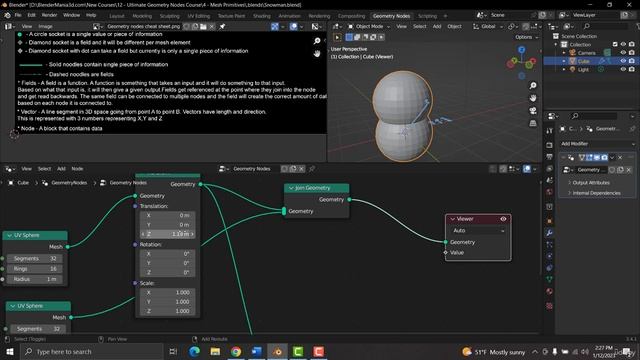Open Blender from the Windows taskbar
This screenshot has width=640, height=360.
[x=278, y=351]
